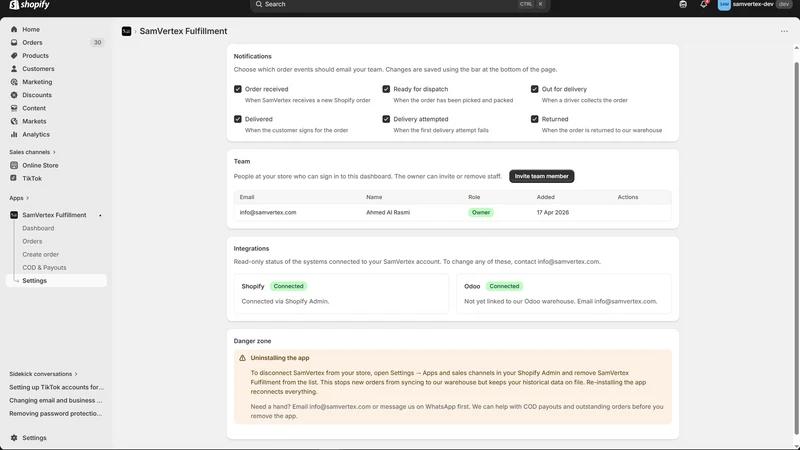Open Orders under SamVertex Fulfillment

[32, 241]
